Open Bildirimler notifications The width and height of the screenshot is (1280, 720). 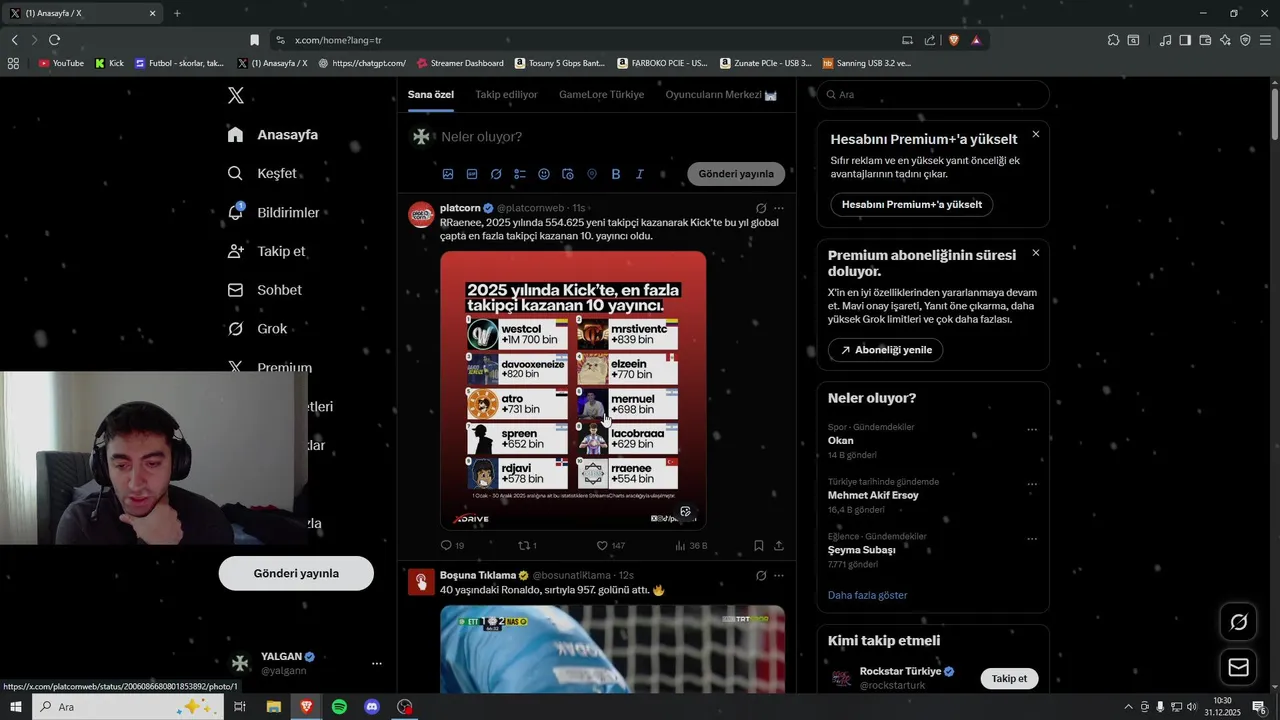pos(274,212)
